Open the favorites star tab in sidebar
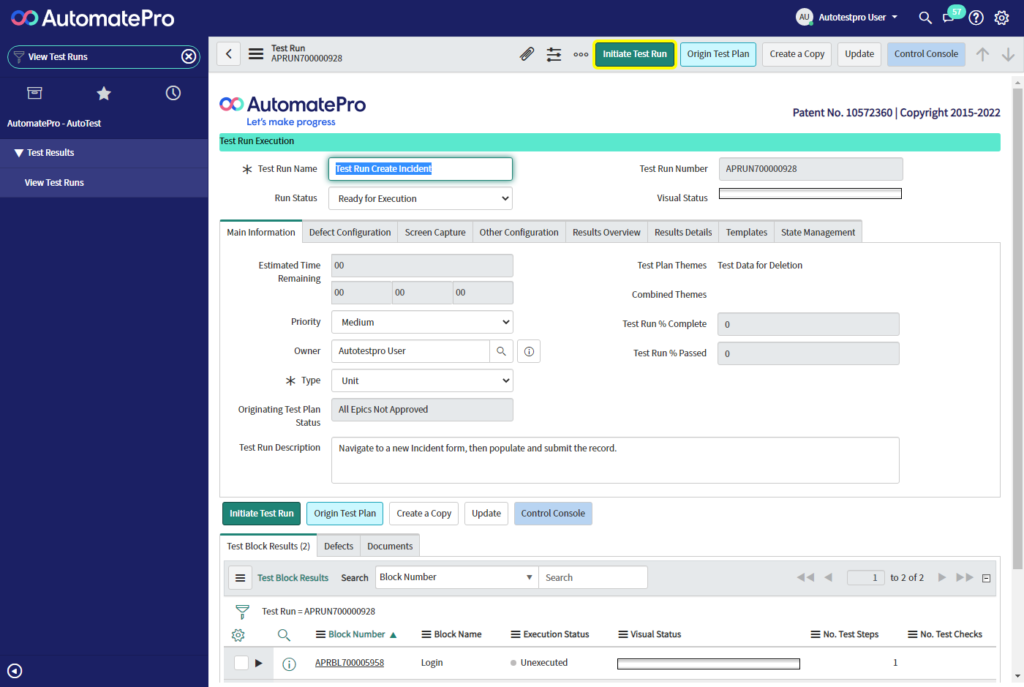 tap(104, 93)
